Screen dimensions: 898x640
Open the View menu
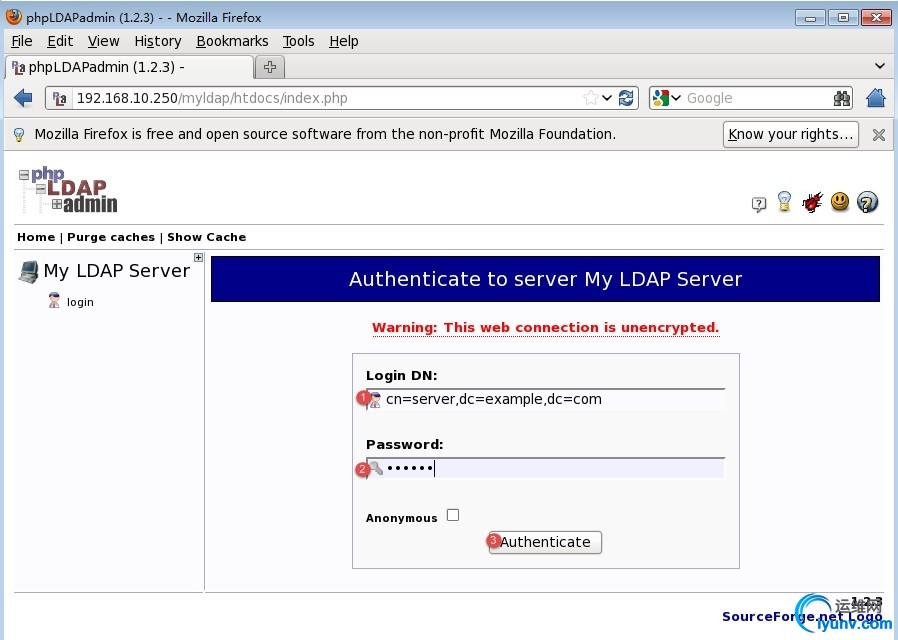point(104,41)
